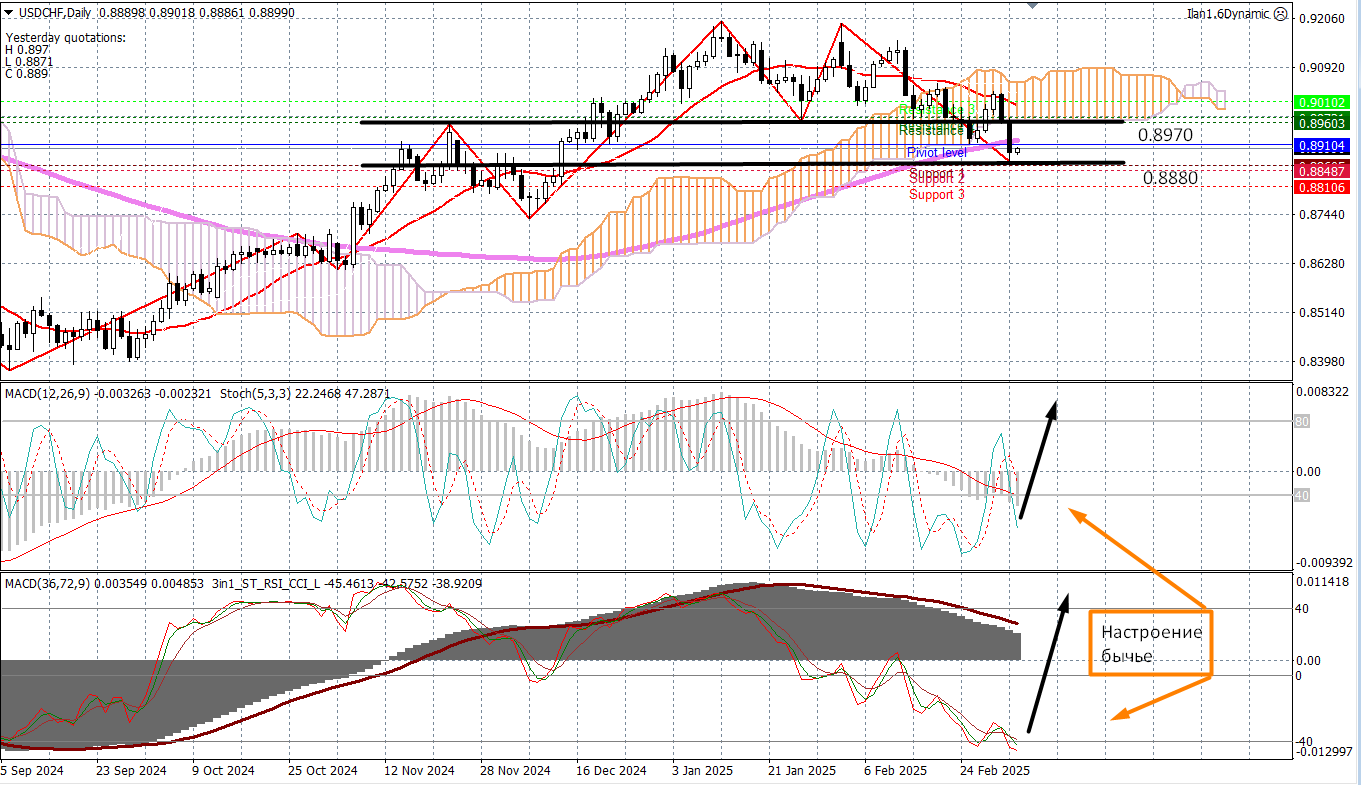Click the 0.86280 value on price scale
Screen dimensions: 1361x785
pos(1321,264)
